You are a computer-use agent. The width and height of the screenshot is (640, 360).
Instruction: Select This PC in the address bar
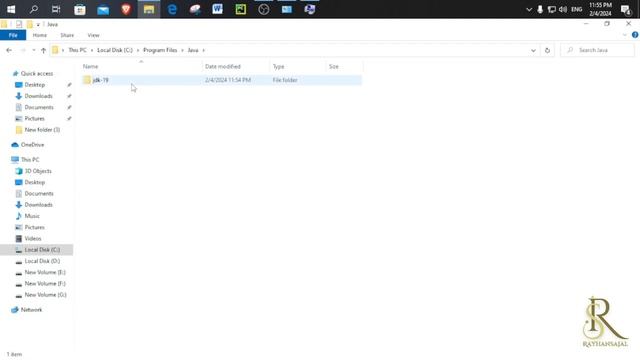tap(77, 50)
